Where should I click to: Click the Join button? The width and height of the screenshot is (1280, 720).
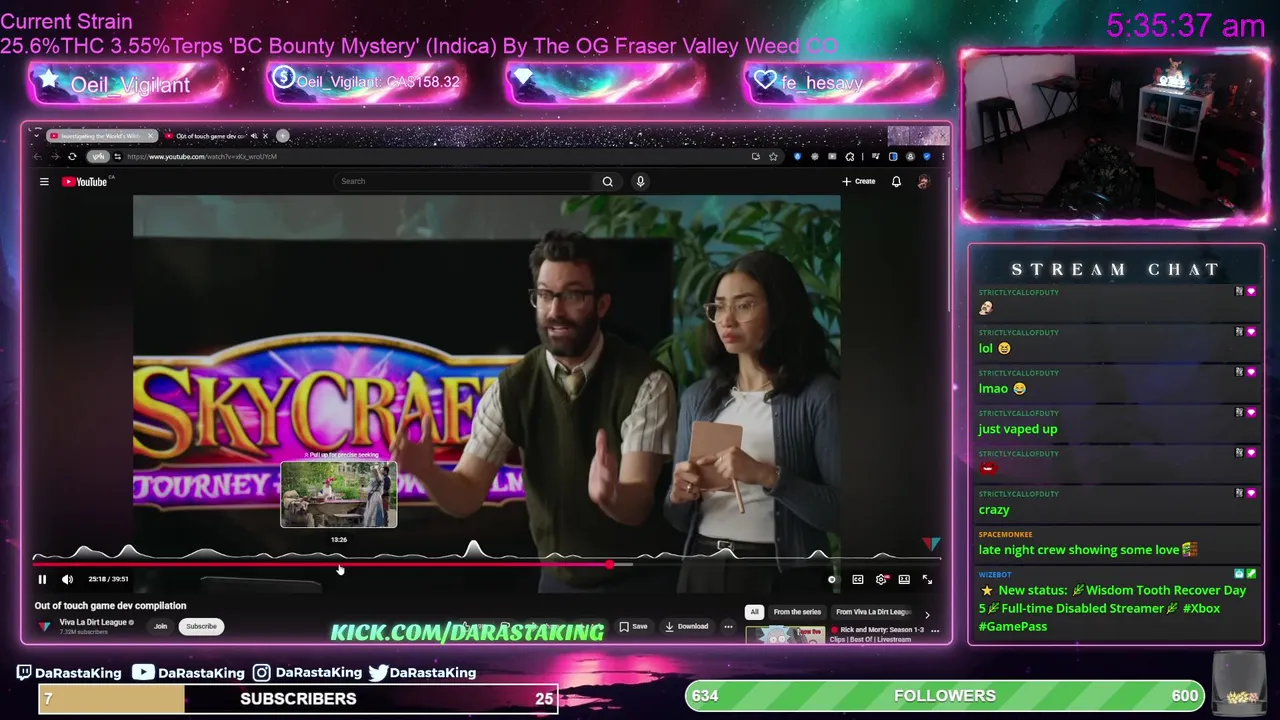pos(160,626)
